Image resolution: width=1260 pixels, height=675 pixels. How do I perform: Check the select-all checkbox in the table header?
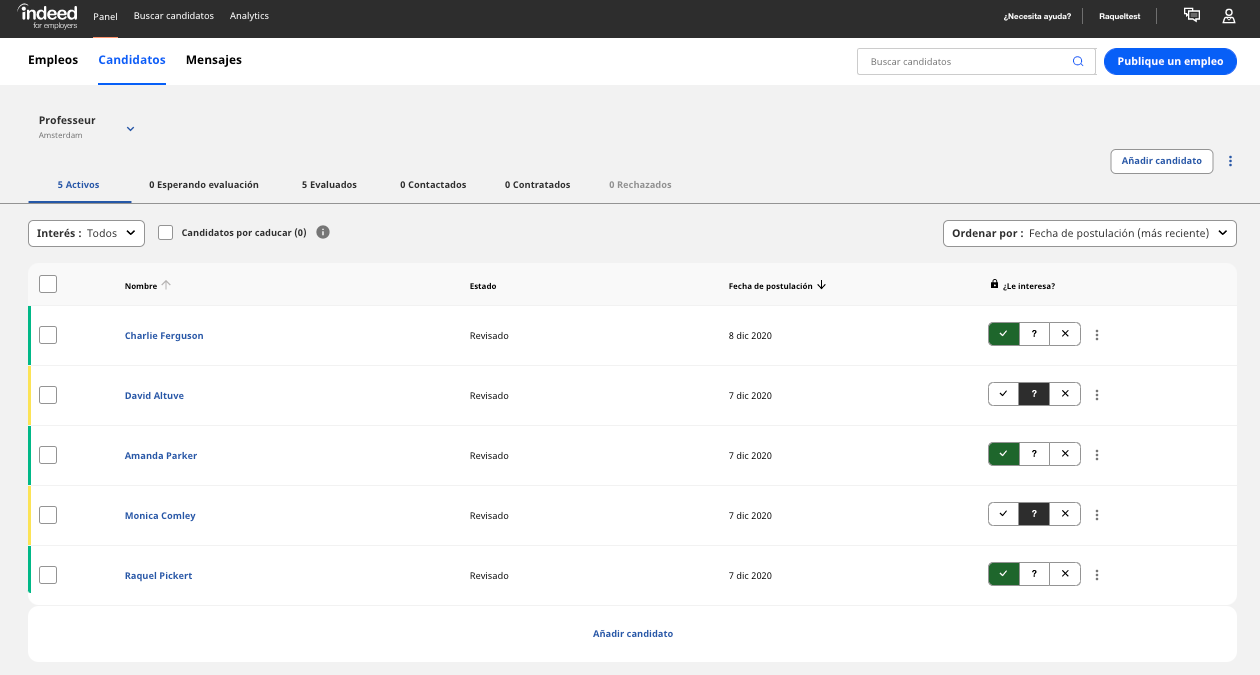coord(47,283)
